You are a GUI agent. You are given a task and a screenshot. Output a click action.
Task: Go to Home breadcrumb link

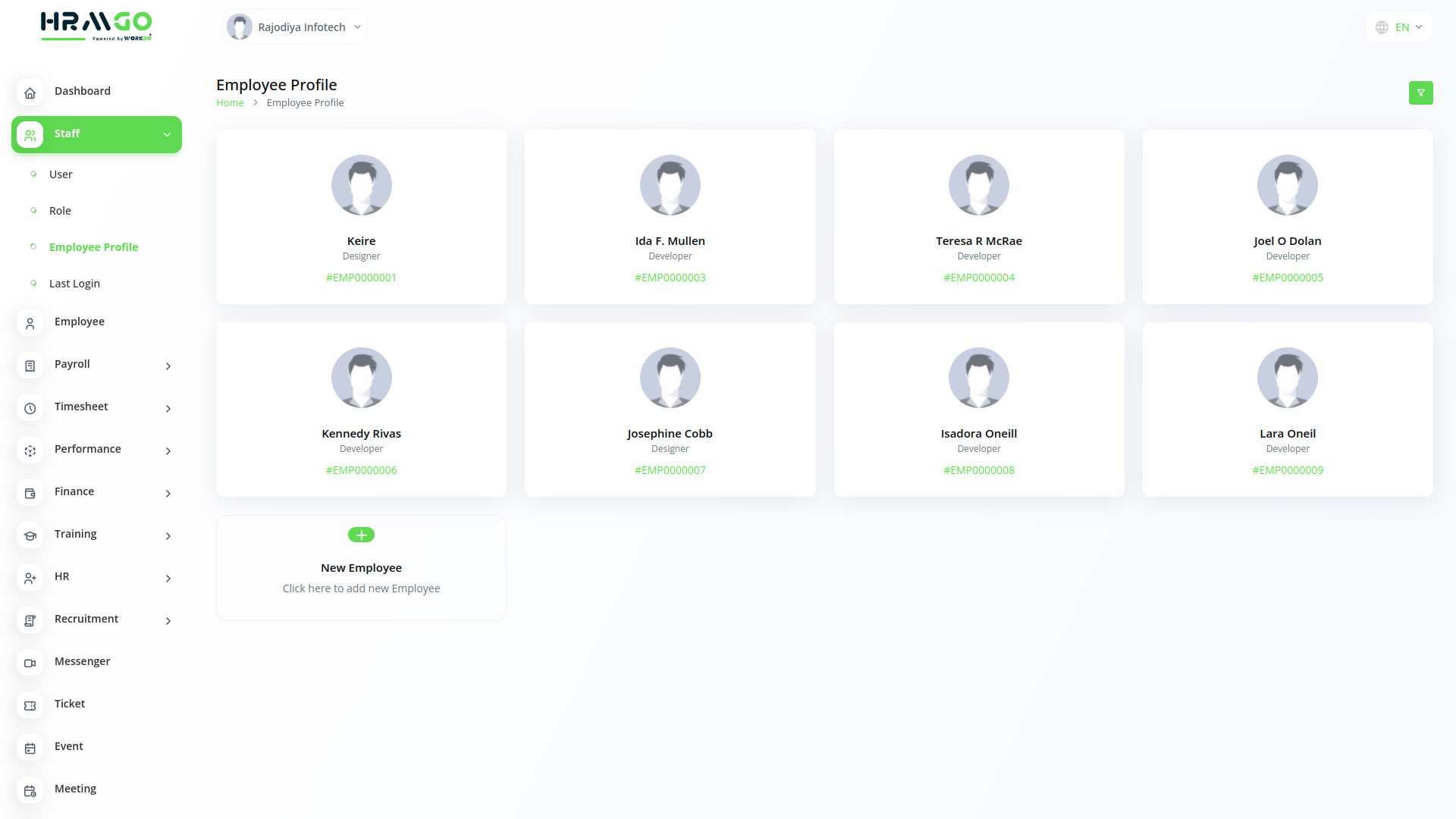pos(230,103)
